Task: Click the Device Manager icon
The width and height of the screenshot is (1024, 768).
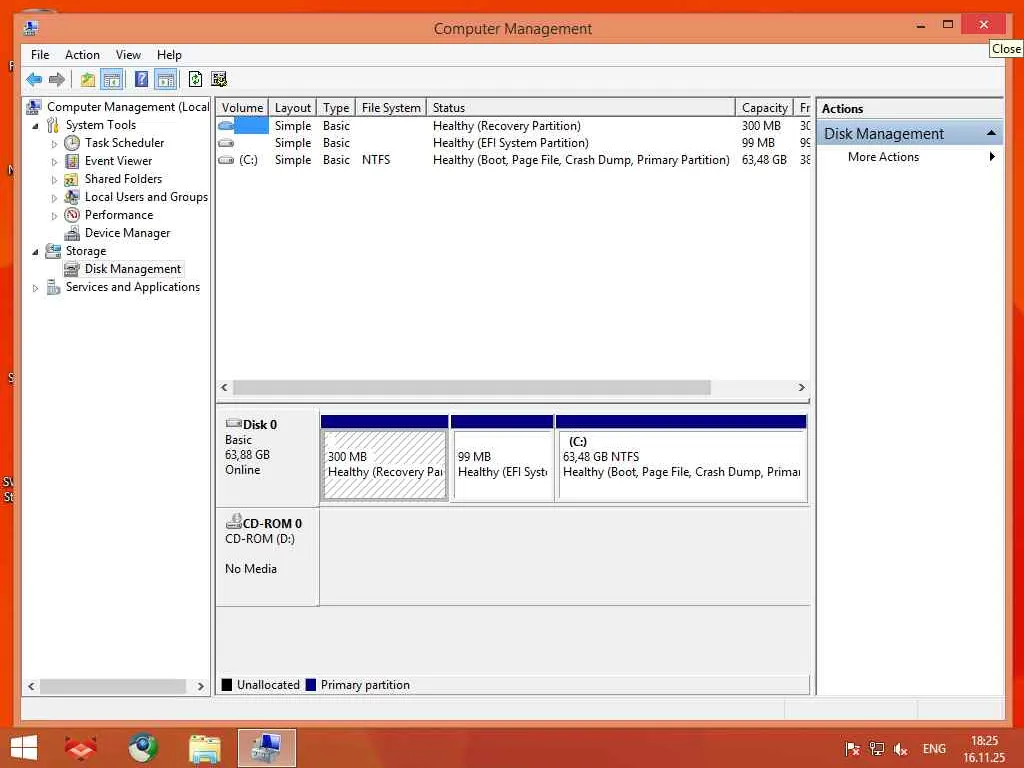Action: pos(72,233)
